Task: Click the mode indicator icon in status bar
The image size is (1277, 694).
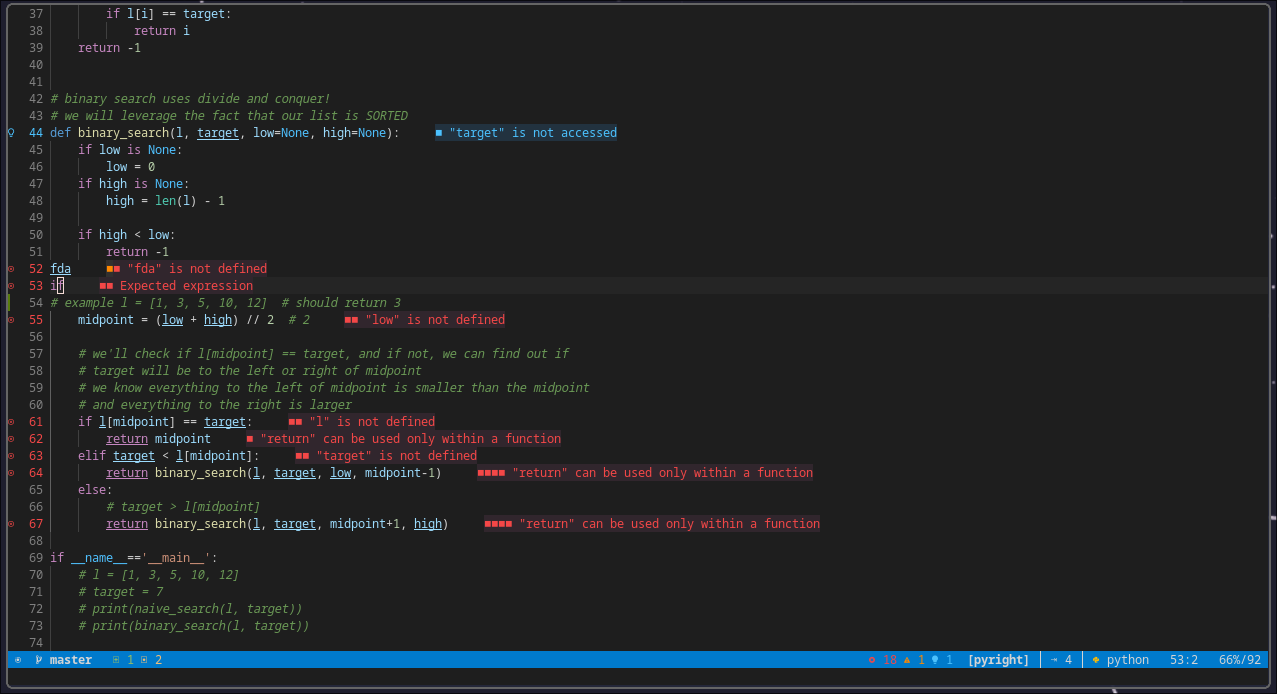Action: (18, 660)
